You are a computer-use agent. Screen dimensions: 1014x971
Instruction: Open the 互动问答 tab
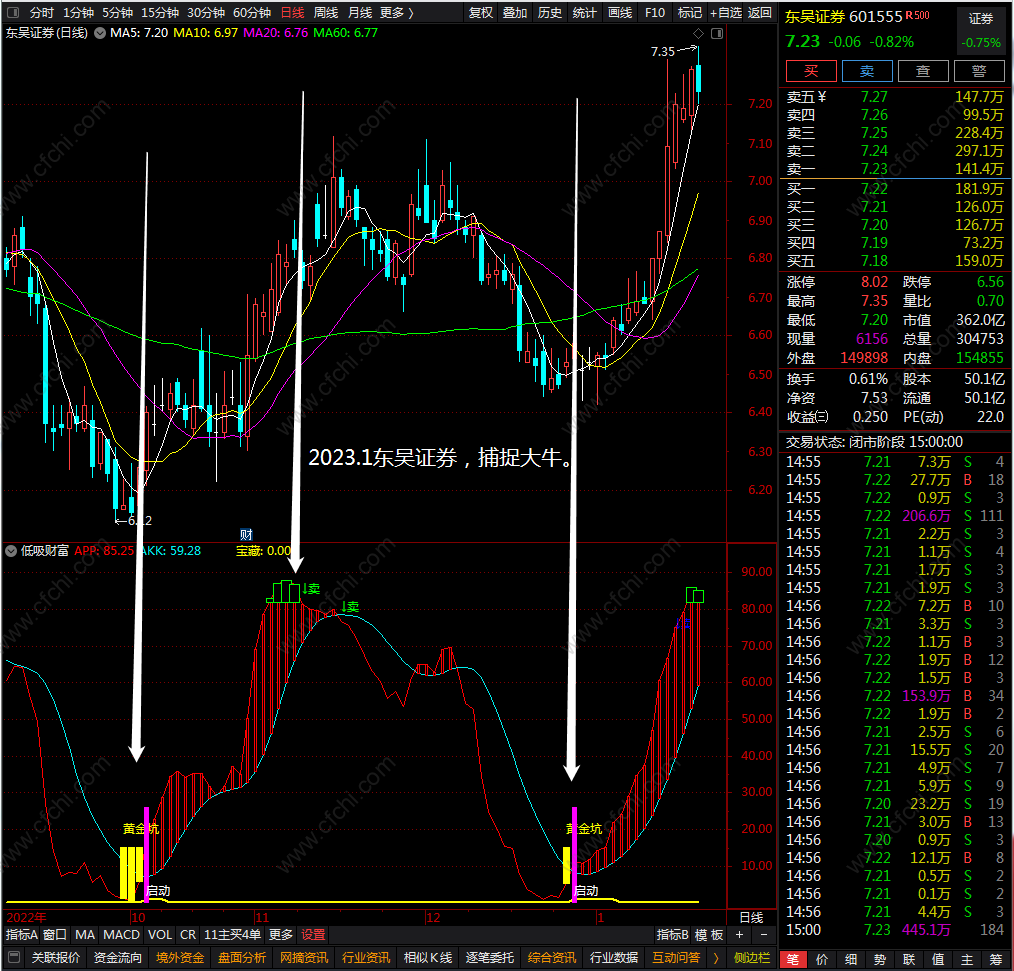pyautogui.click(x=676, y=957)
